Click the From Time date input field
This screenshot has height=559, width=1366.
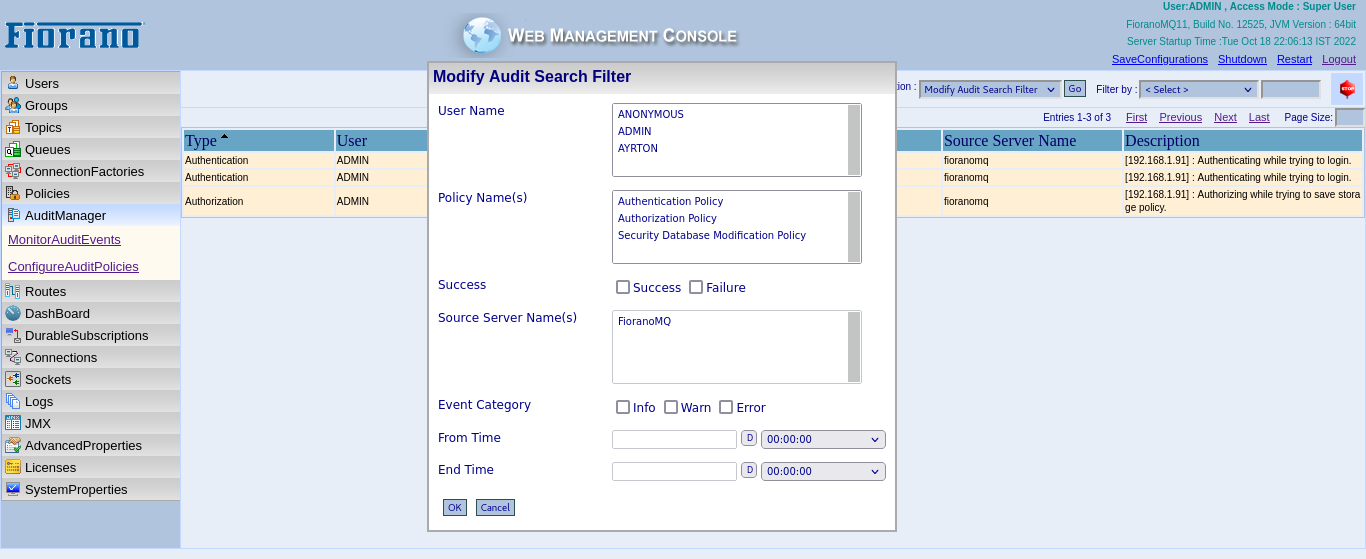click(x=674, y=440)
